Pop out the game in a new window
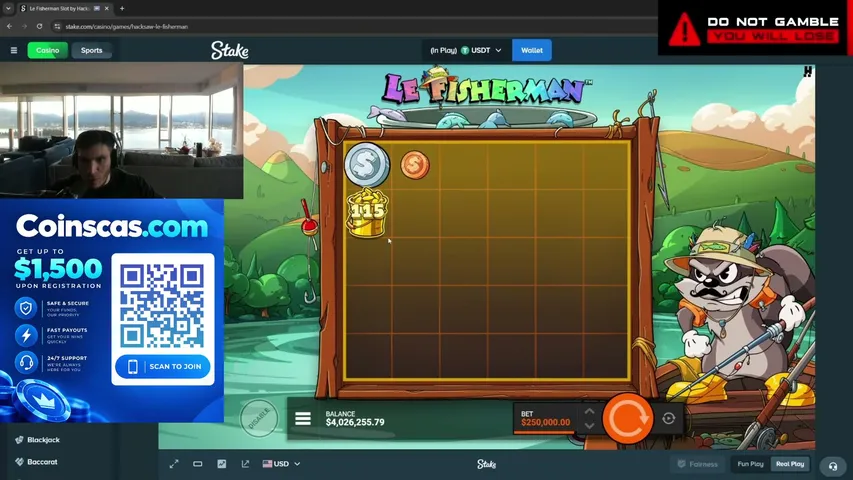 pyautogui.click(x=245, y=464)
